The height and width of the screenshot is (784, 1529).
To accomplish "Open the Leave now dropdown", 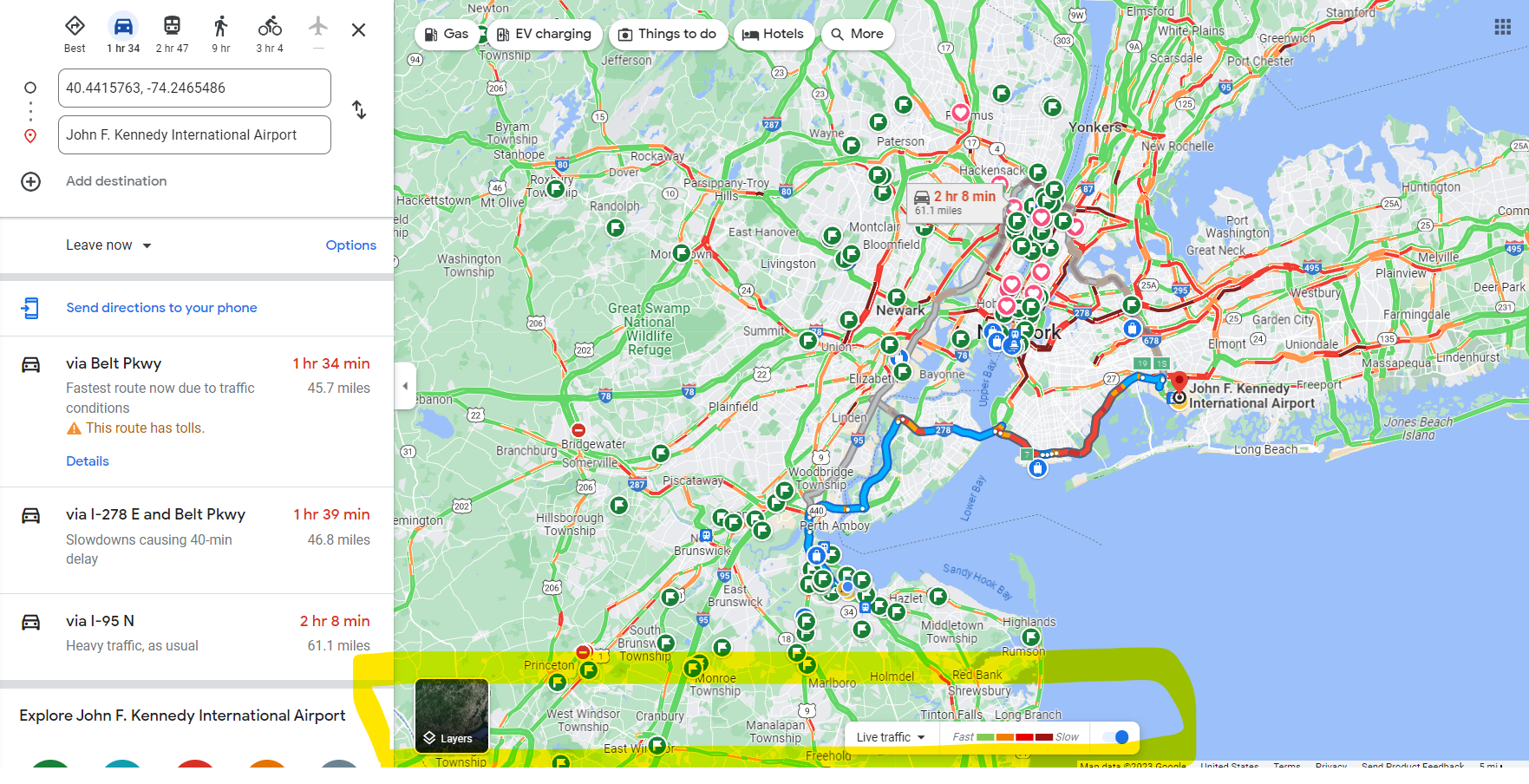I will (108, 245).
